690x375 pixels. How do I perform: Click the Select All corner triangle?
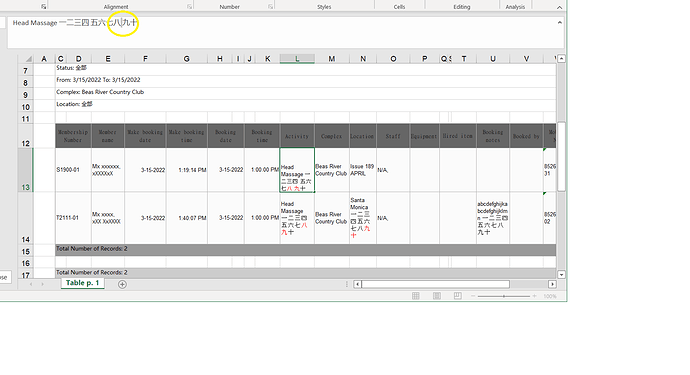28,59
